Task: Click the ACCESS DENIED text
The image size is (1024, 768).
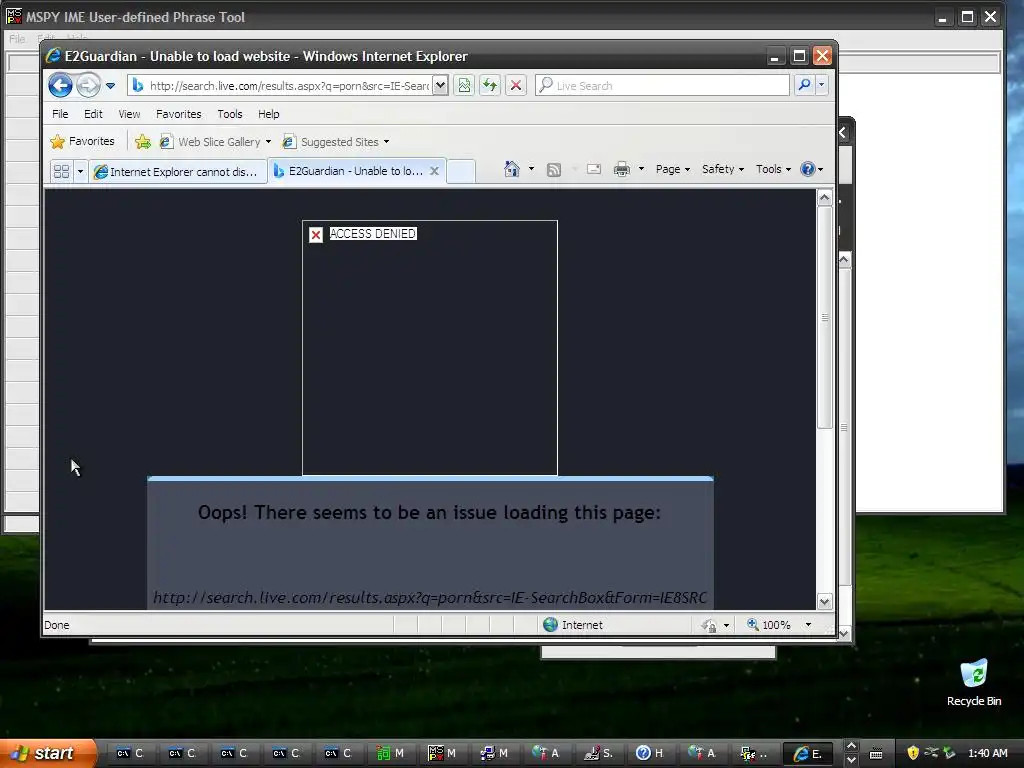Action: pyautogui.click(x=373, y=234)
